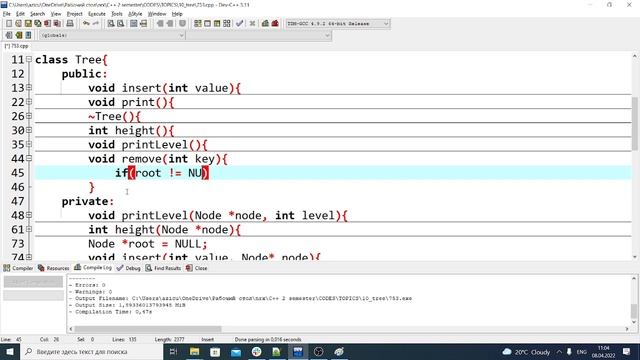Click the Profile Analysis toolbar icon
Viewport: 640px width, 360px height.
pos(265,24)
